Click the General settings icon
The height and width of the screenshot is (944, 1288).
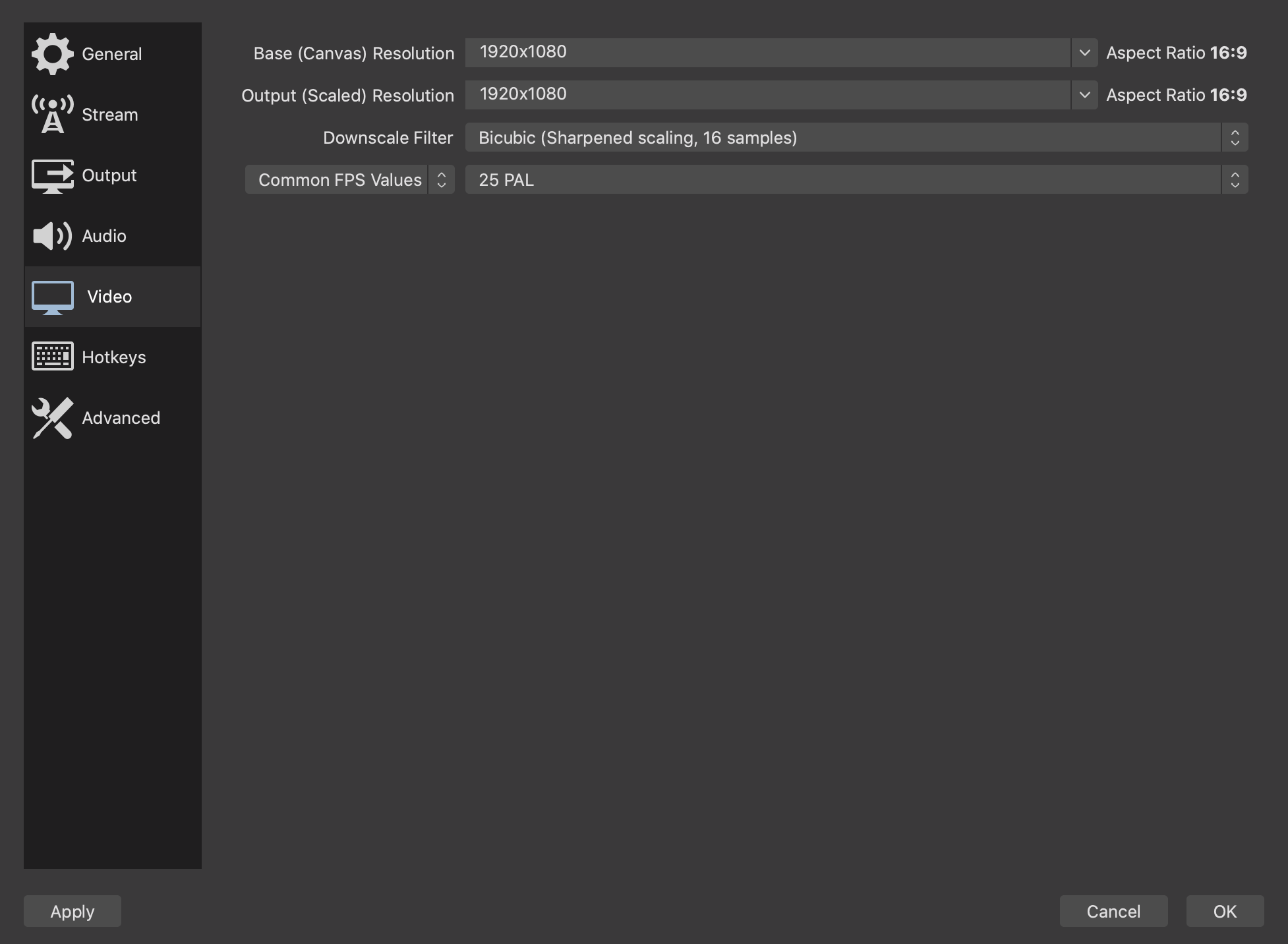coord(51,53)
